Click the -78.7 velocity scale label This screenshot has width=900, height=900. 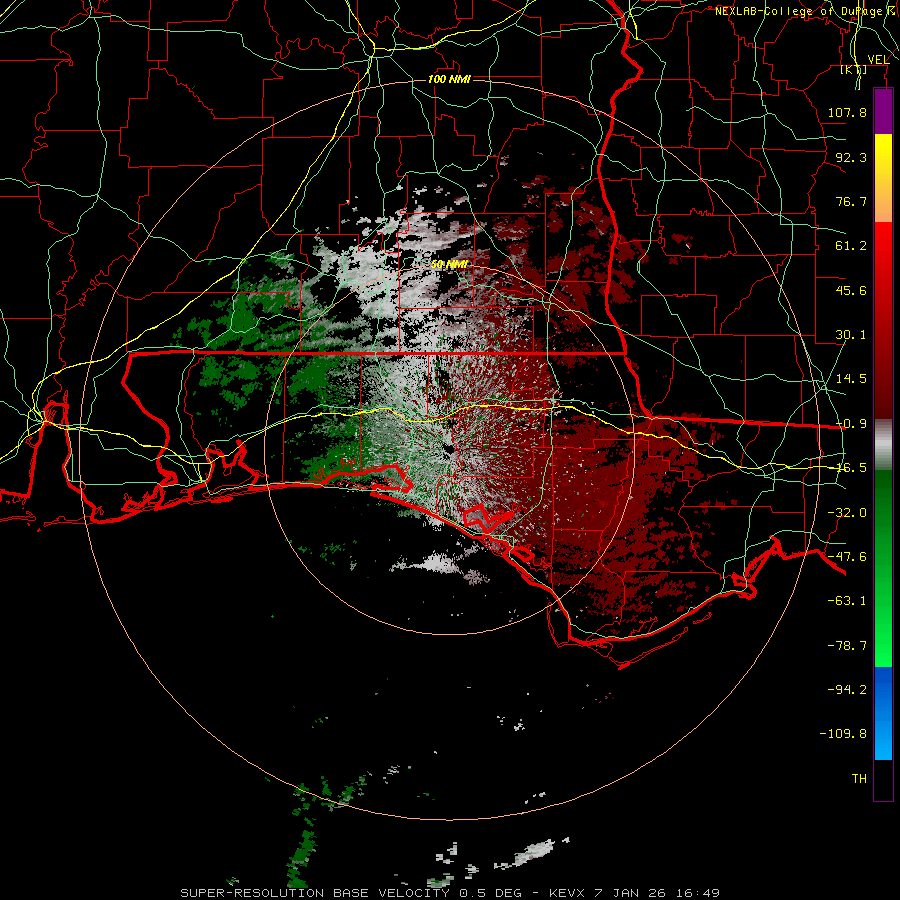click(847, 646)
